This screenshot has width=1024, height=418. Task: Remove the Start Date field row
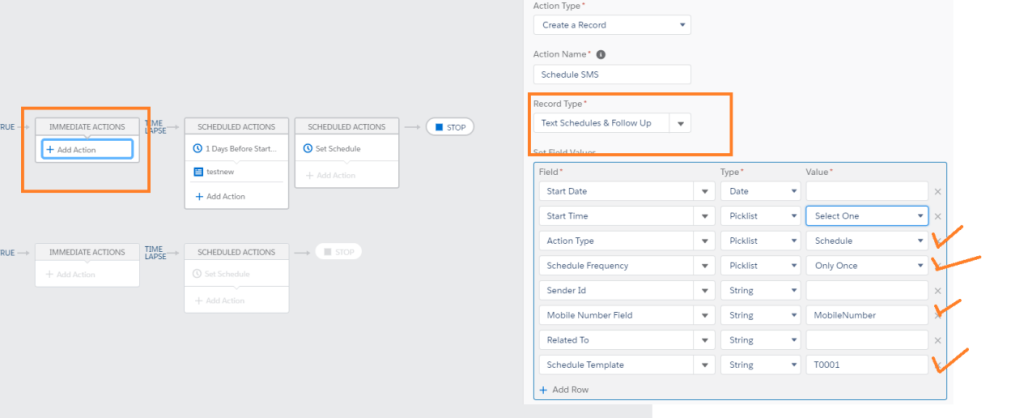coord(937,191)
